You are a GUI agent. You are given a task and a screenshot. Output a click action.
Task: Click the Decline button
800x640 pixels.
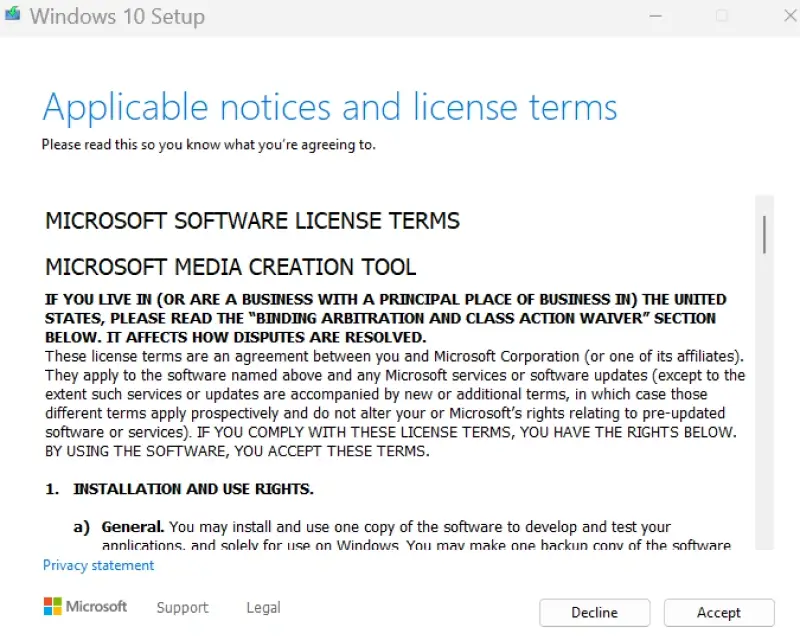(x=594, y=612)
